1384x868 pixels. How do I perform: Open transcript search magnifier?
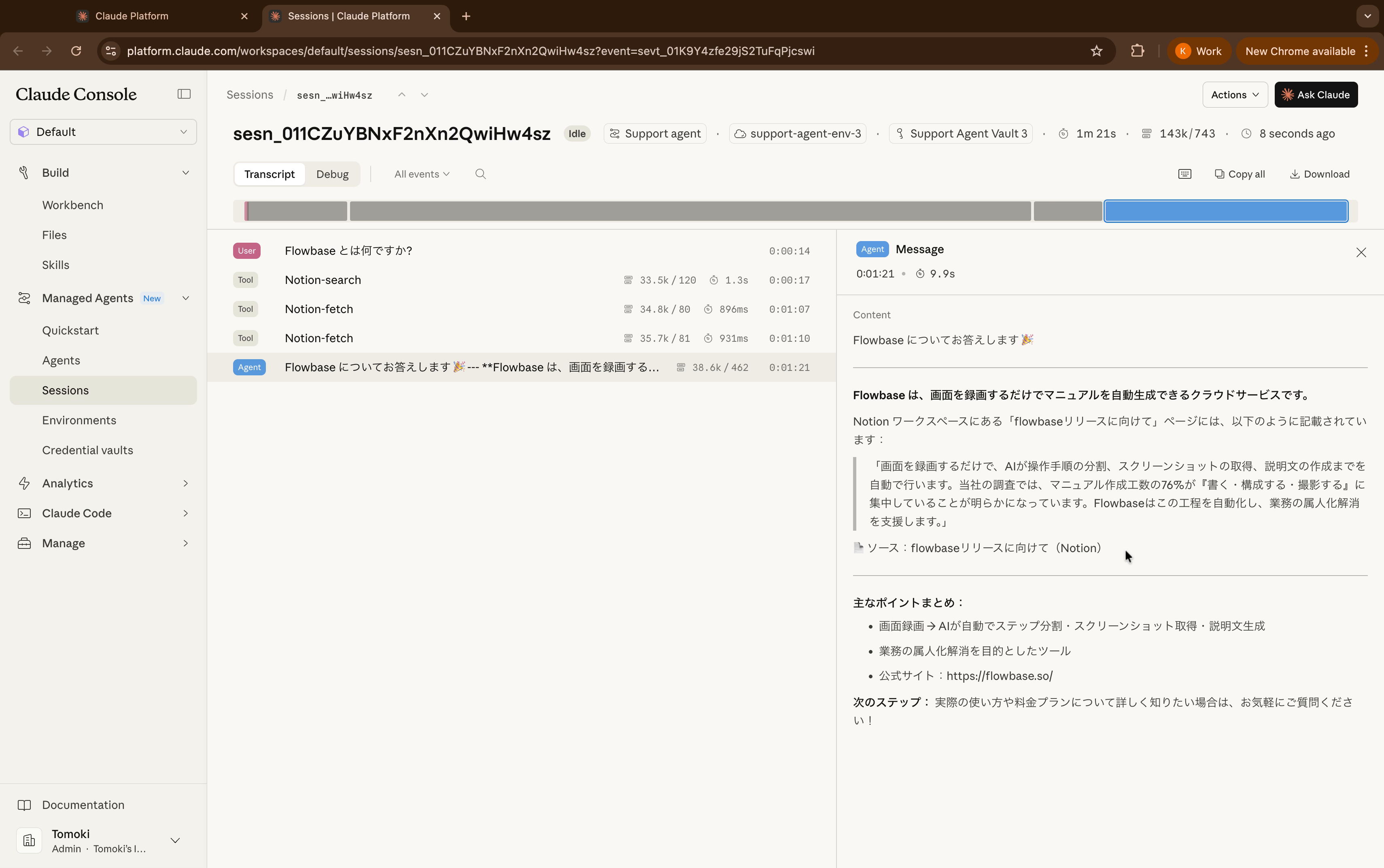tap(481, 174)
